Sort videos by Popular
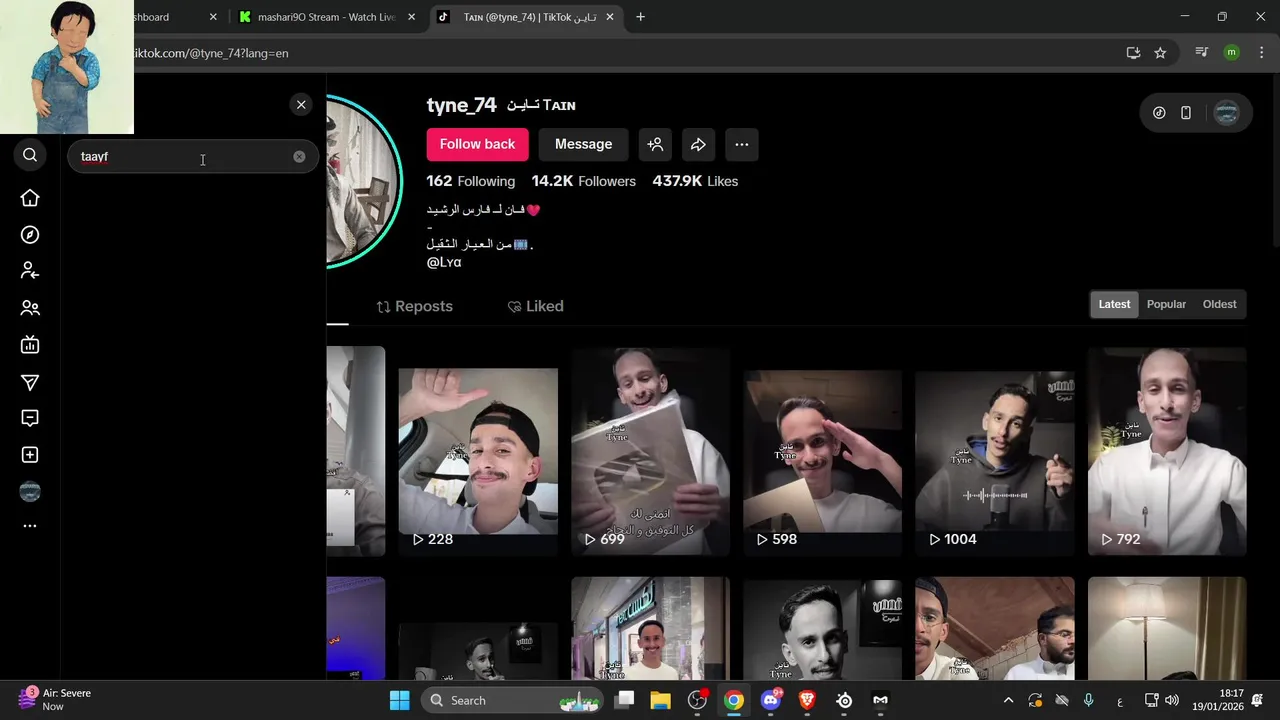The width and height of the screenshot is (1280, 720). [x=1166, y=304]
